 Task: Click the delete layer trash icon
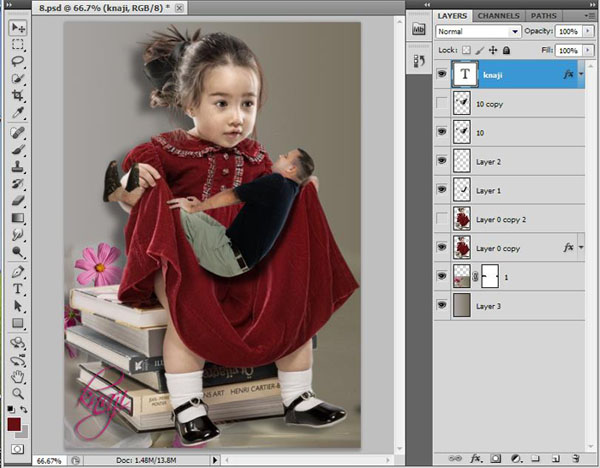click(574, 458)
